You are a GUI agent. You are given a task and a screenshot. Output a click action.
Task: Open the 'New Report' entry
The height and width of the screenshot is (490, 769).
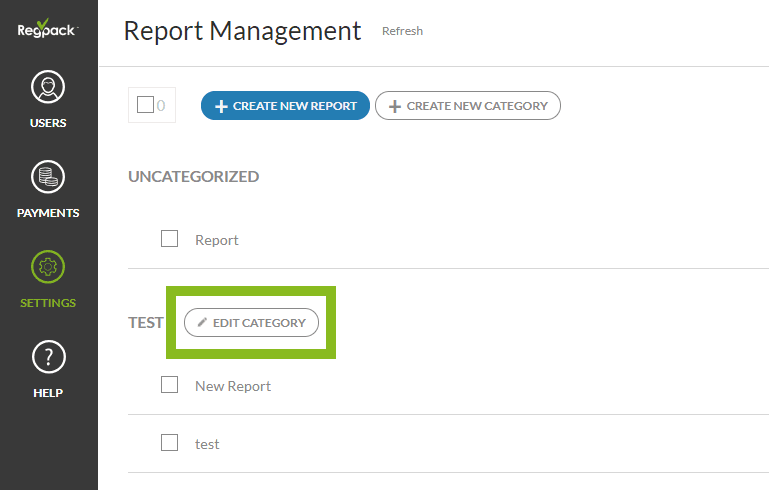coord(233,386)
